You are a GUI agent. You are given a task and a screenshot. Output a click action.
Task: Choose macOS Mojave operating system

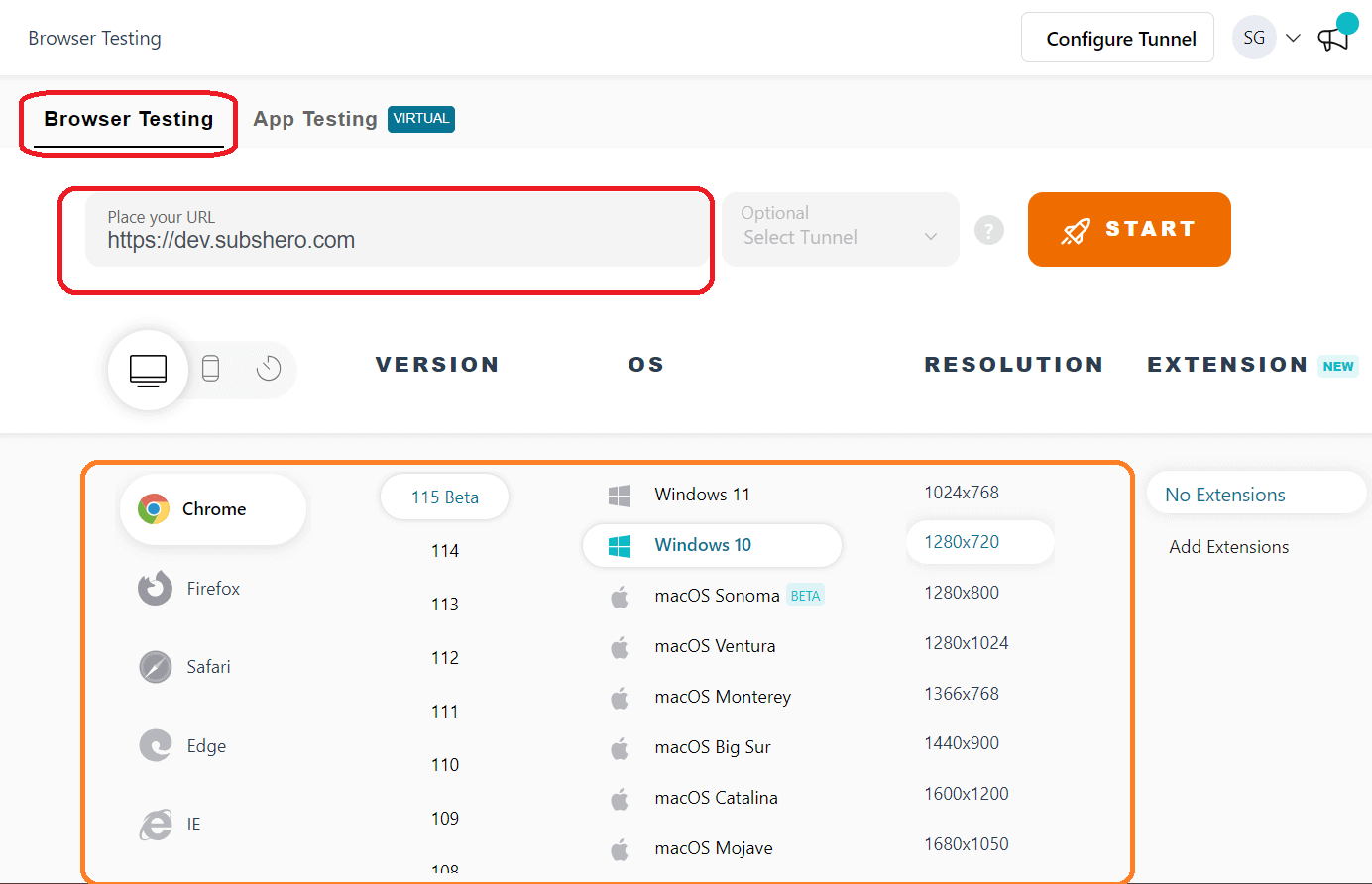pos(714,848)
